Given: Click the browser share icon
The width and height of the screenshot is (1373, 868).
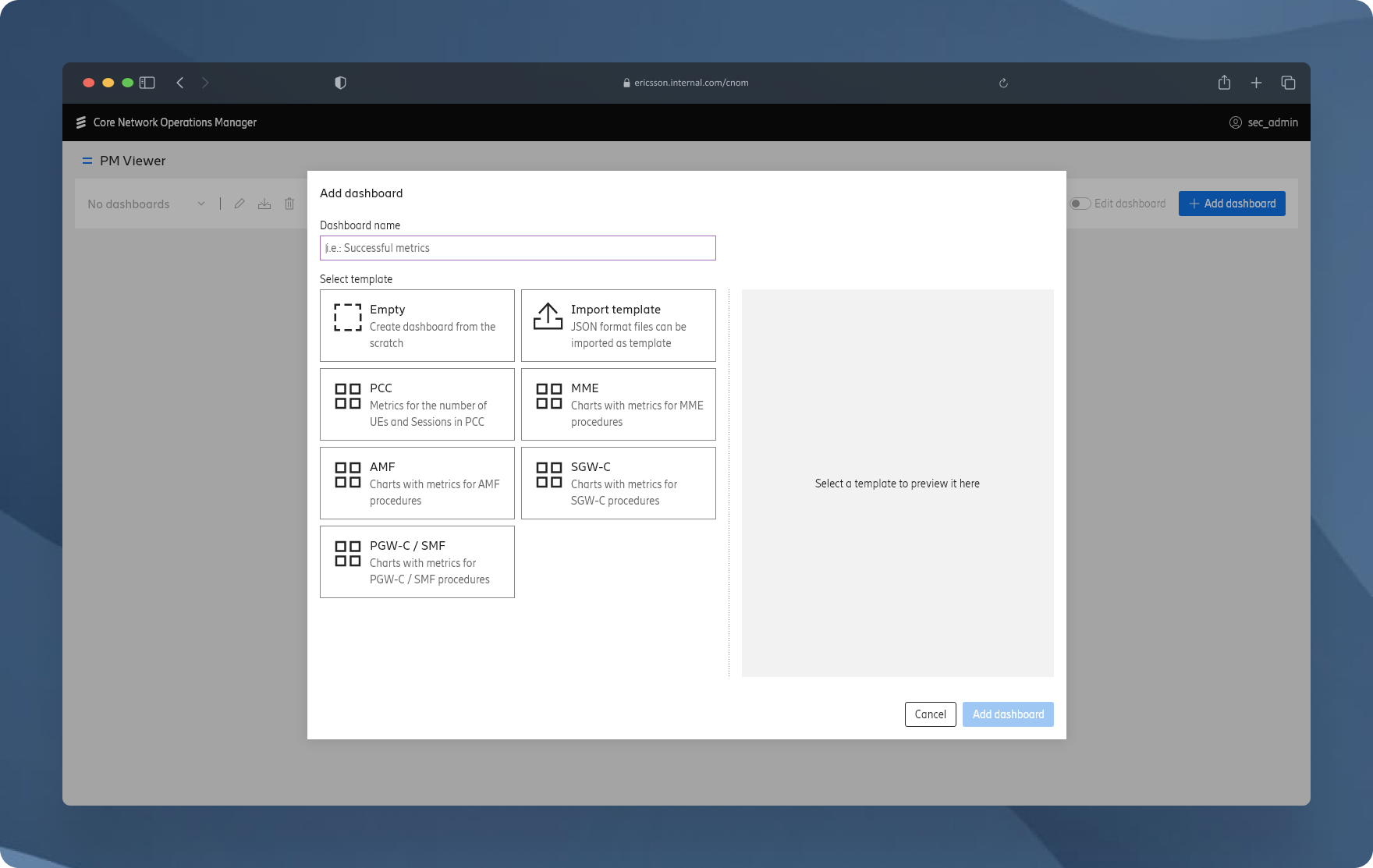Looking at the screenshot, I should (x=1224, y=83).
